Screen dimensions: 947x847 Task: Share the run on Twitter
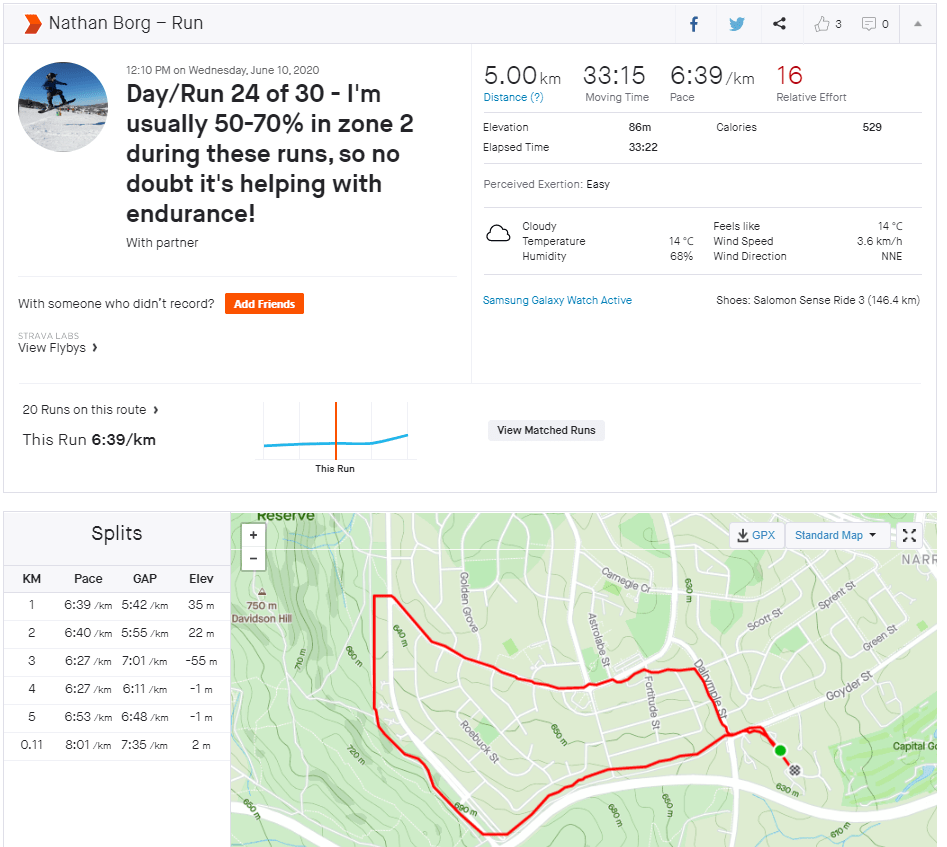click(737, 24)
